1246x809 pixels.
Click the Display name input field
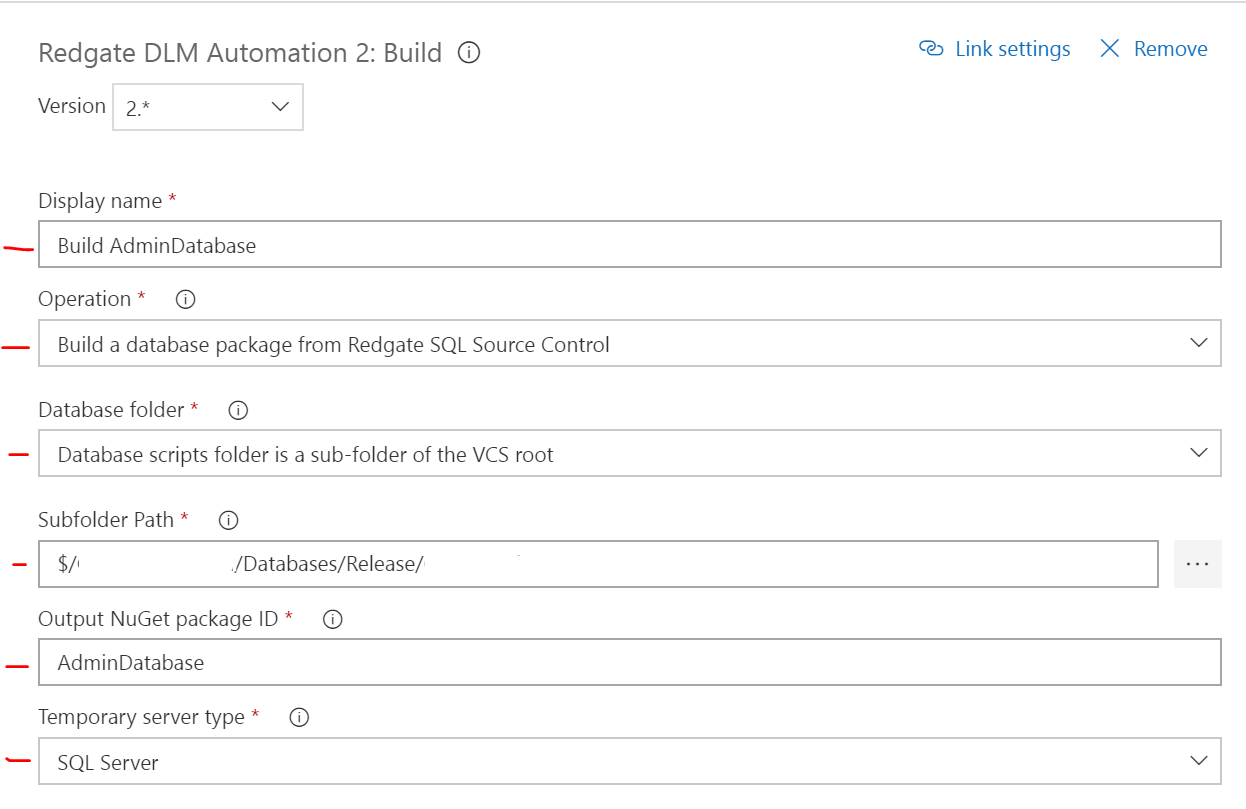click(630, 245)
